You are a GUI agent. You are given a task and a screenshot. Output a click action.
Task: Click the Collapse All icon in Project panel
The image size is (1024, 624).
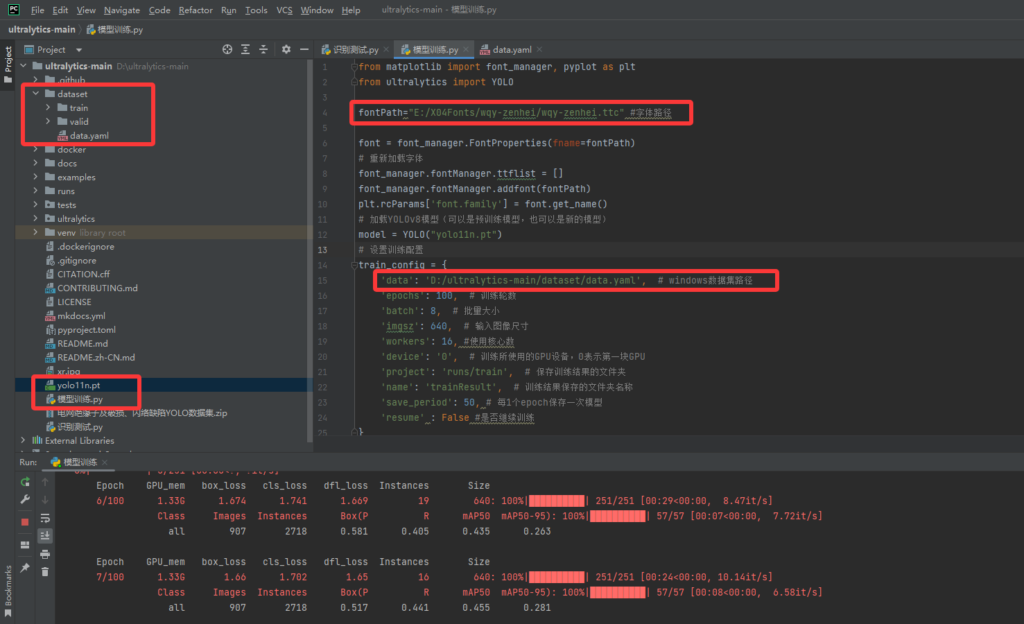[263, 50]
